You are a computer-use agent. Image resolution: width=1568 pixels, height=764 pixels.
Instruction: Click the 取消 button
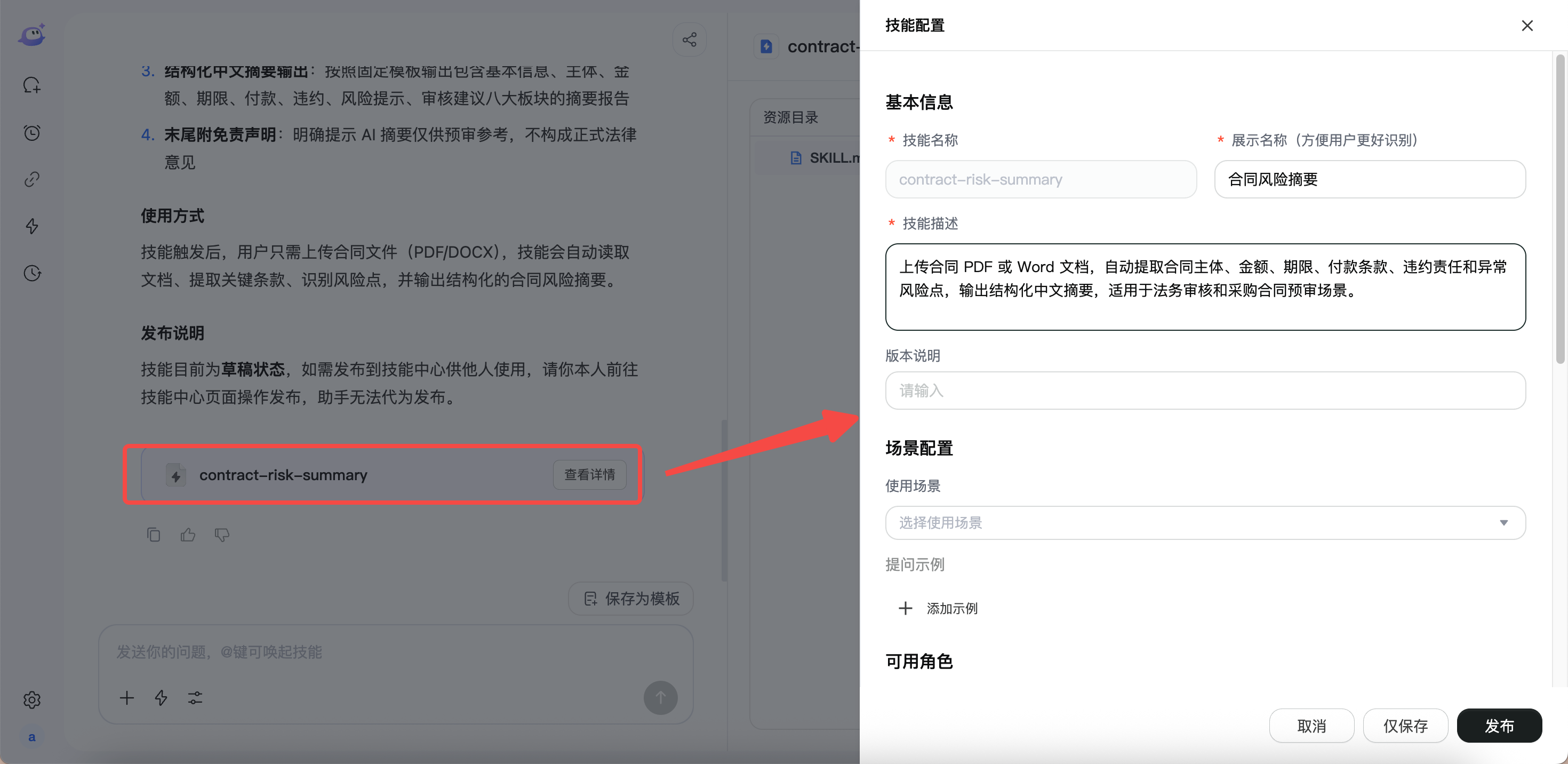(1311, 725)
